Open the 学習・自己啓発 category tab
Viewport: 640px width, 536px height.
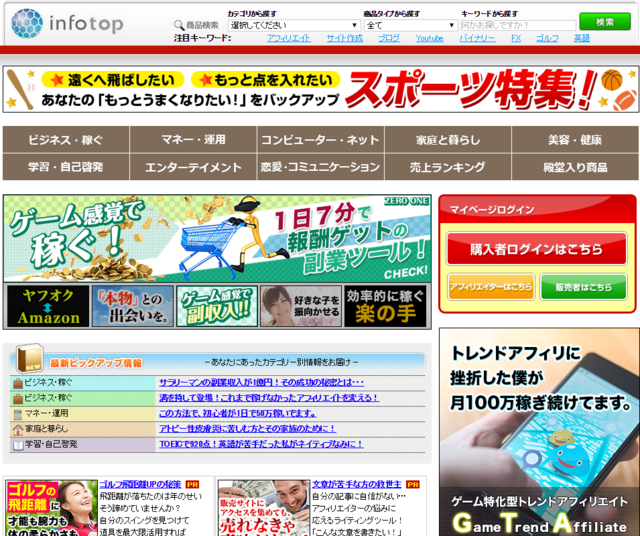66,167
